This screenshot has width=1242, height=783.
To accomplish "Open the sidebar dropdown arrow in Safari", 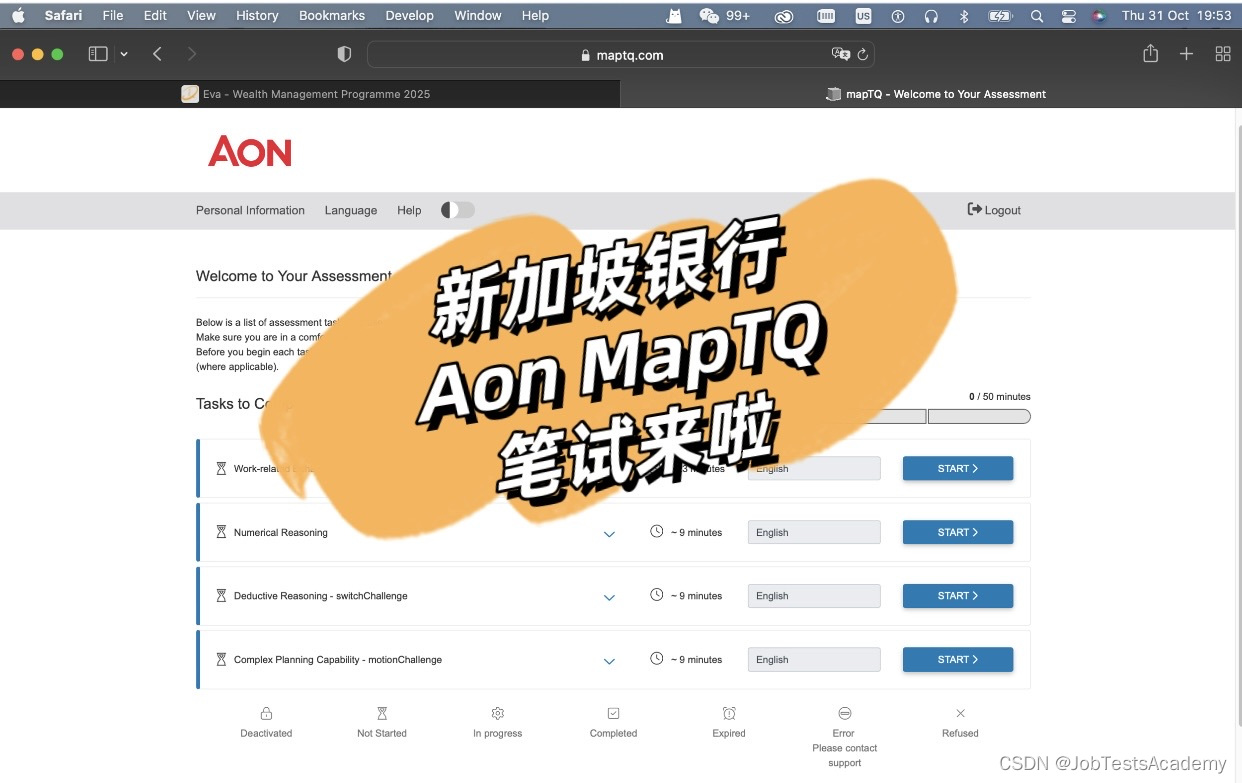I will point(124,55).
